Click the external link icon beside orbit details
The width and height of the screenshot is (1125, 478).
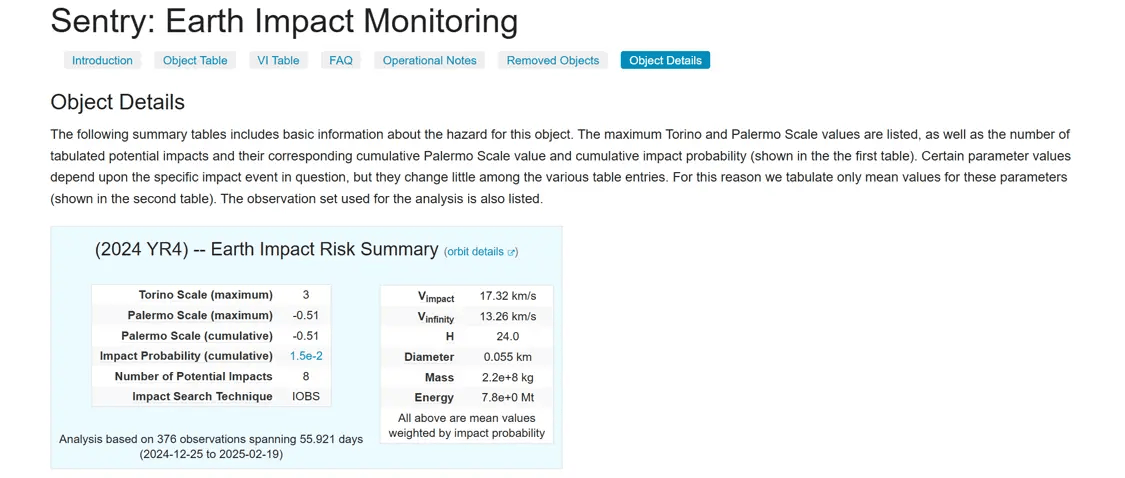(x=512, y=253)
